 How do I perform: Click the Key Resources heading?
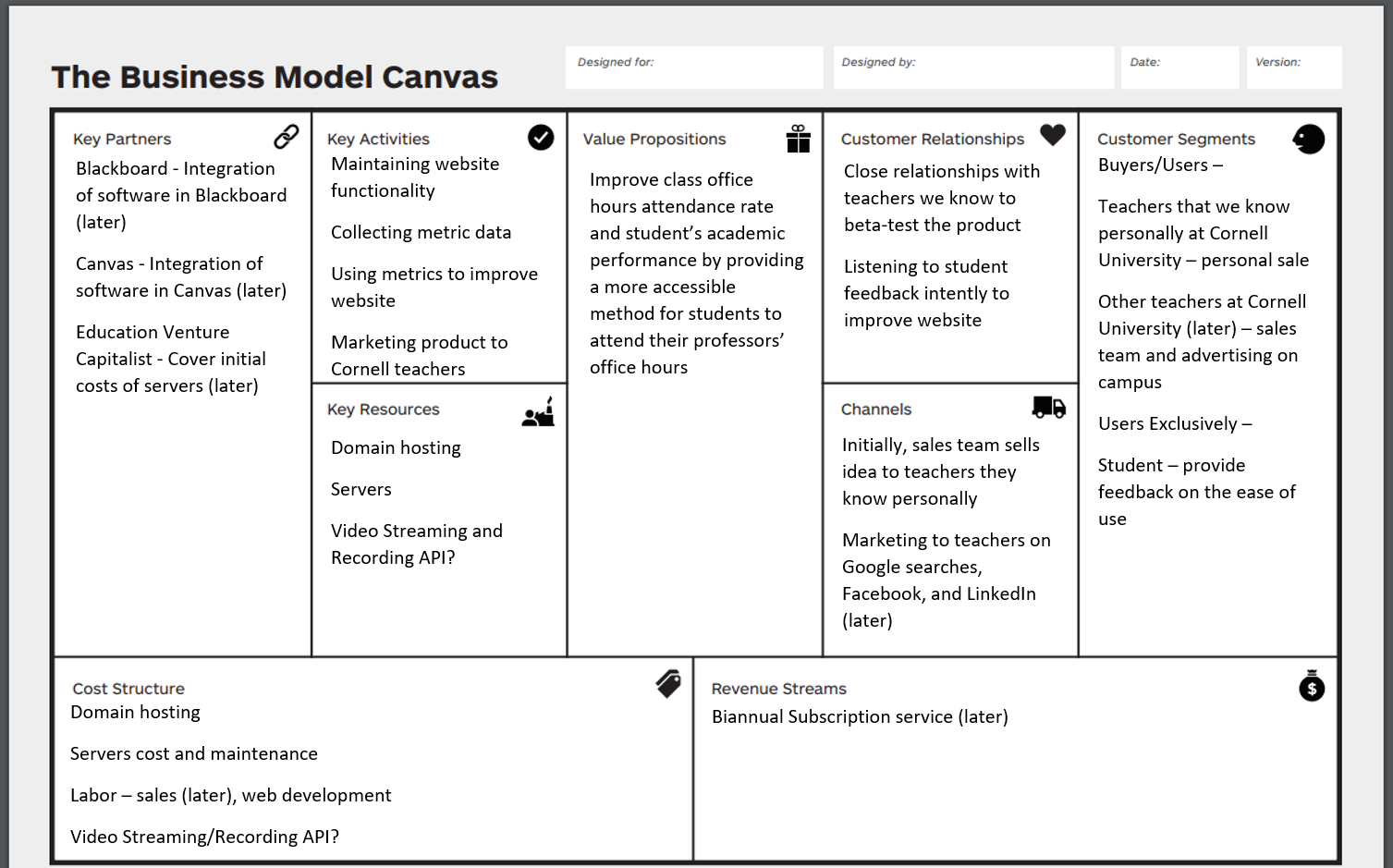pyautogui.click(x=384, y=410)
